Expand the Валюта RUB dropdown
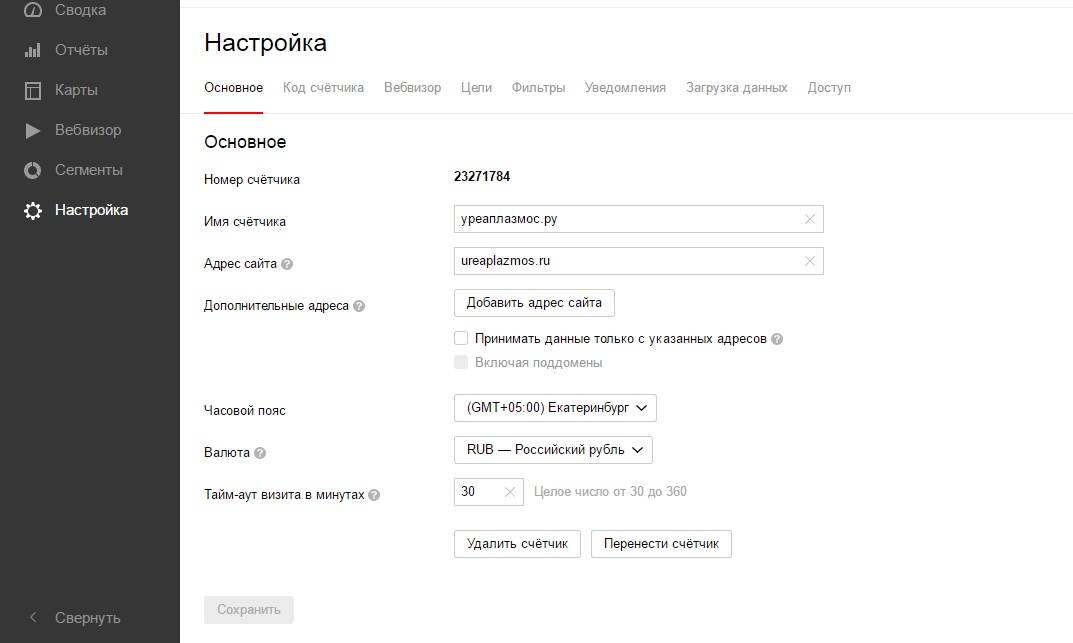Viewport: 1073px width, 643px height. (x=553, y=450)
